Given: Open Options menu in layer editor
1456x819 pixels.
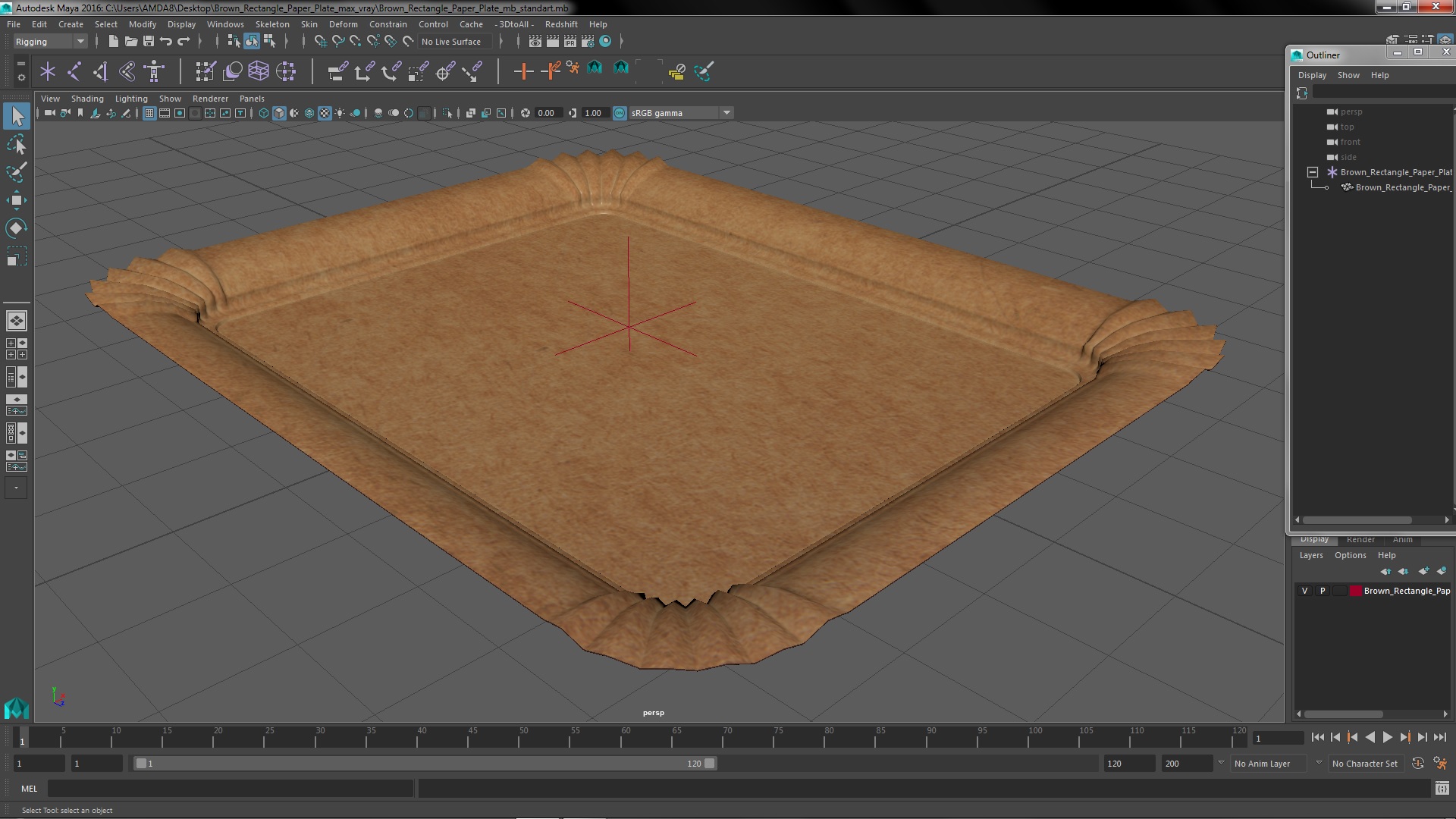Looking at the screenshot, I should point(1350,555).
